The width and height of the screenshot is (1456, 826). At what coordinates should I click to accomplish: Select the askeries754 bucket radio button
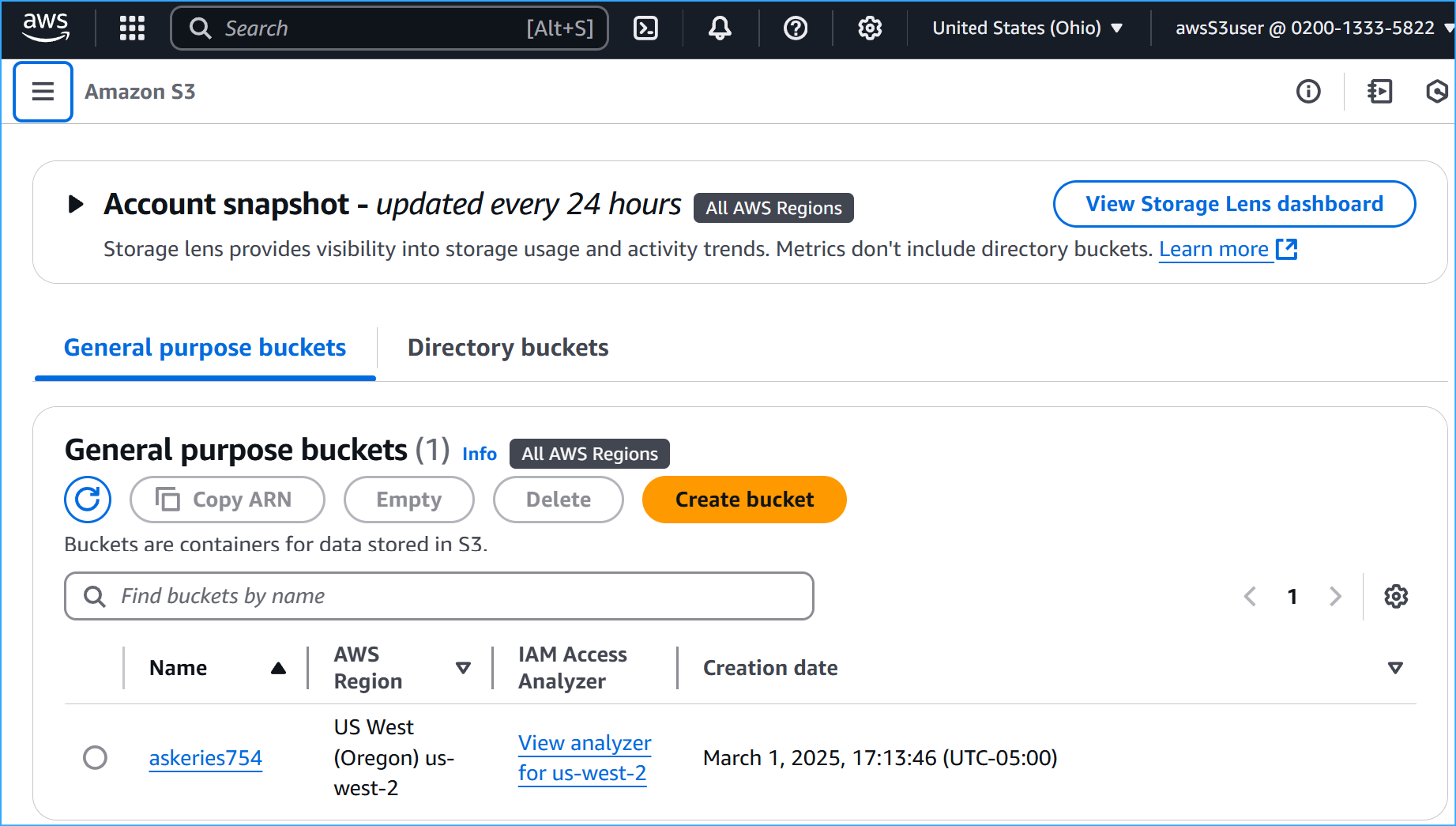coord(95,757)
